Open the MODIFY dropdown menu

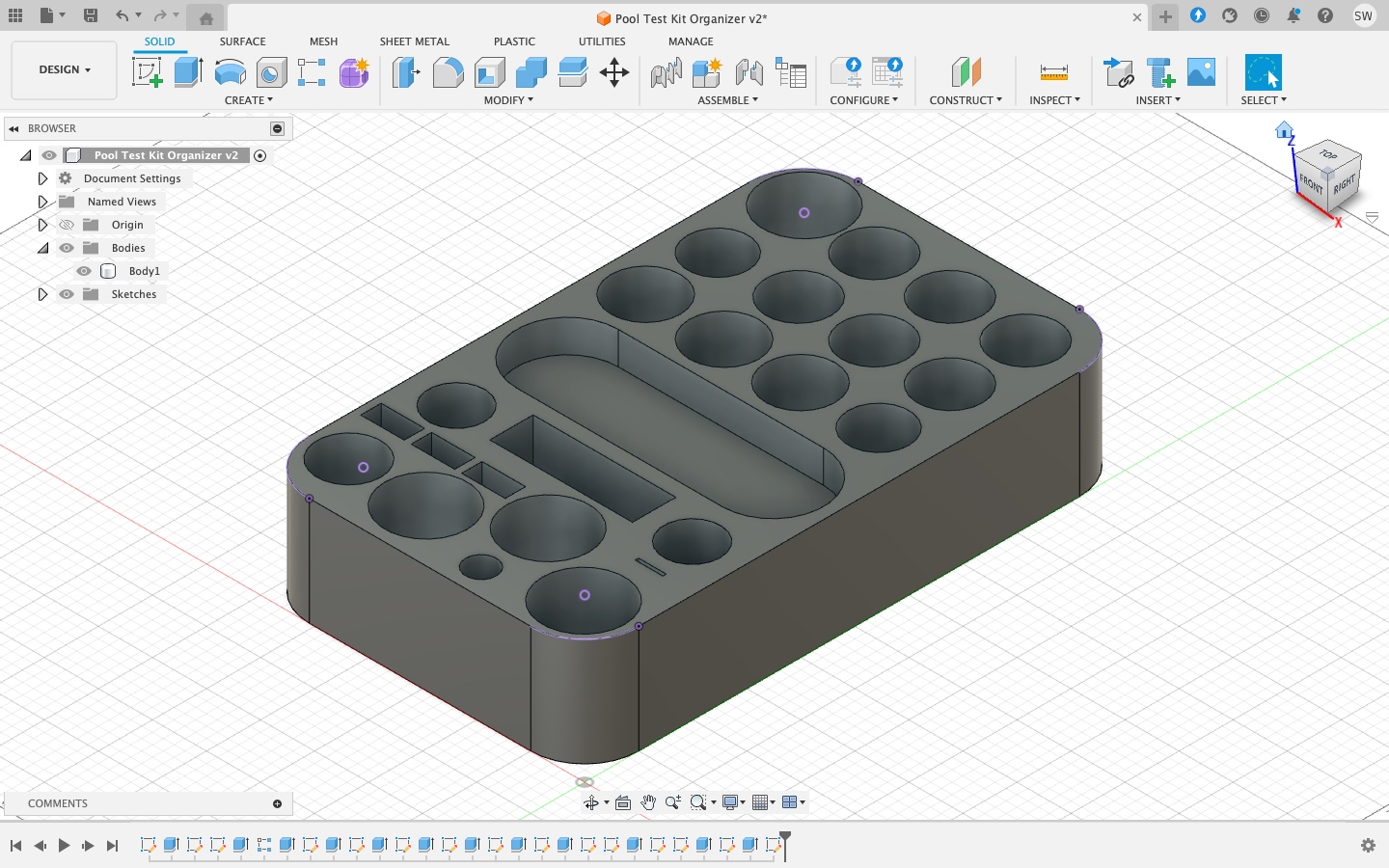(508, 100)
